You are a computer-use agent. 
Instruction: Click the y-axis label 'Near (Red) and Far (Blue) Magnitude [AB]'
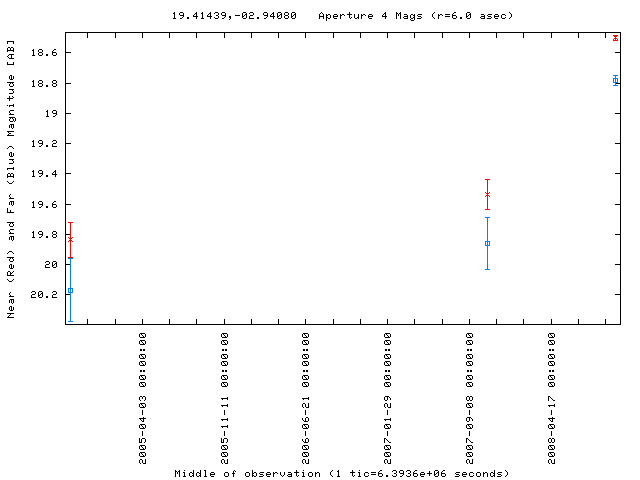[11, 179]
